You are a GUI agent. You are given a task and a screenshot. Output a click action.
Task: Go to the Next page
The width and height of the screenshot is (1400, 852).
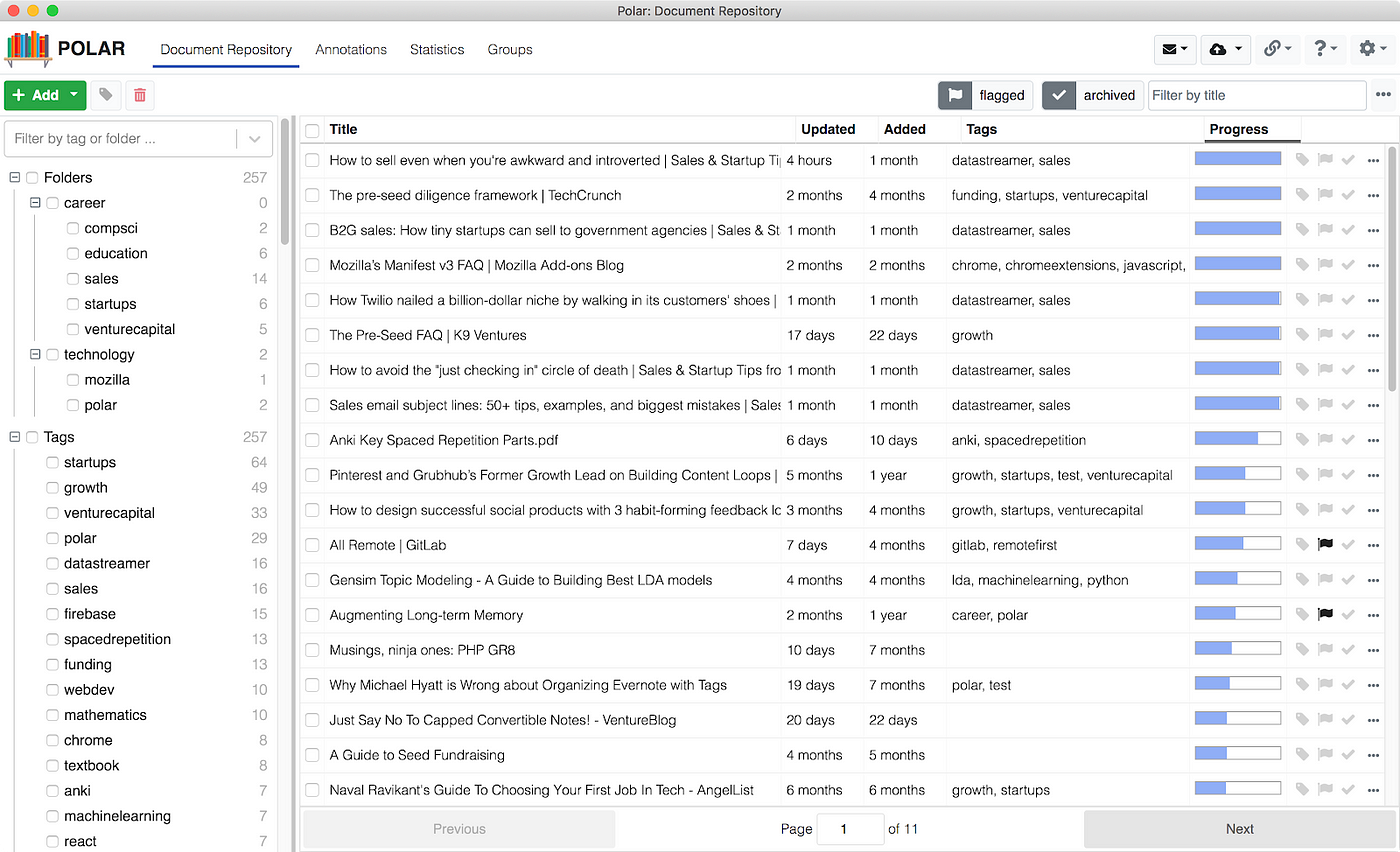(1239, 829)
